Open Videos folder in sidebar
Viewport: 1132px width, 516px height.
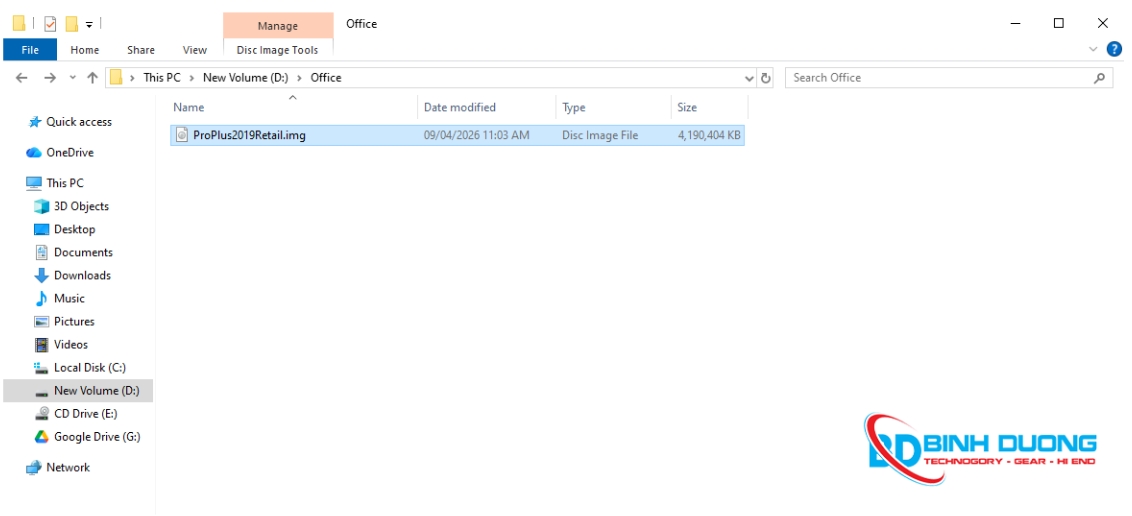point(61,344)
